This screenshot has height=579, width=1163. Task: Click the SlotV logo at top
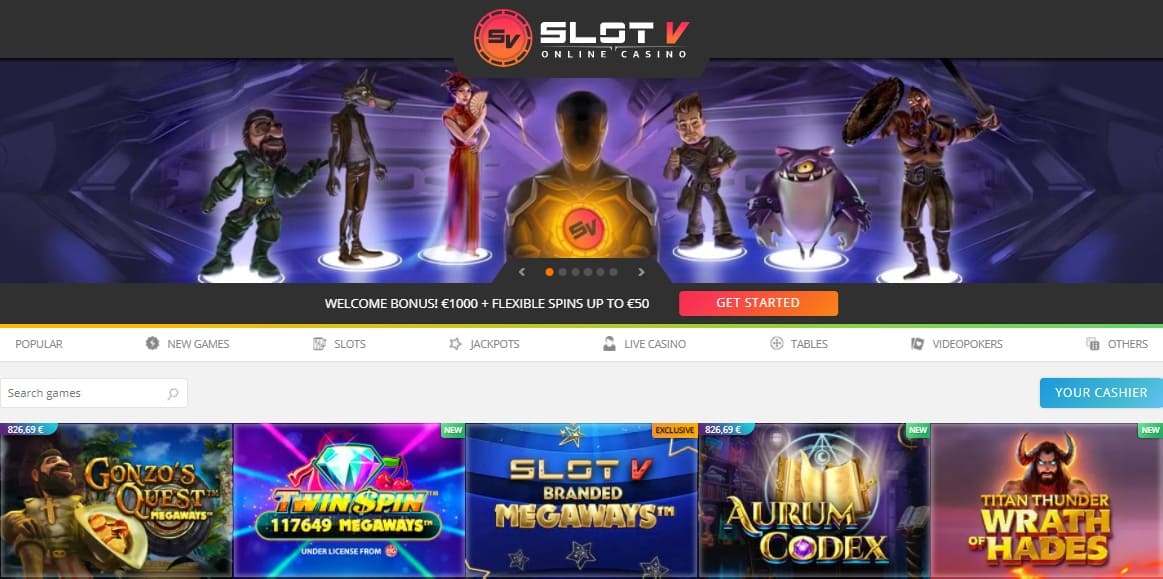click(x=582, y=37)
